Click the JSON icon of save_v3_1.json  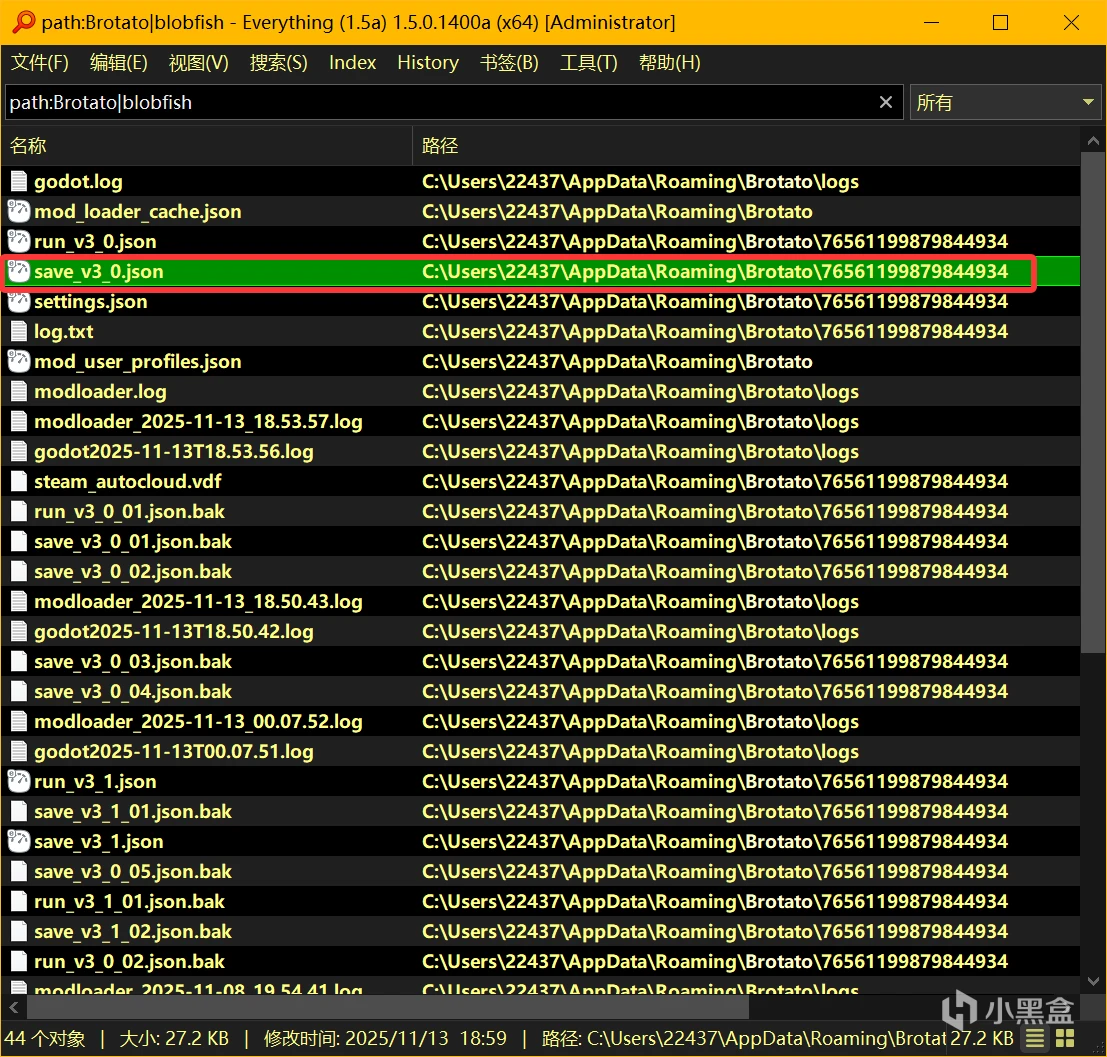(19, 842)
